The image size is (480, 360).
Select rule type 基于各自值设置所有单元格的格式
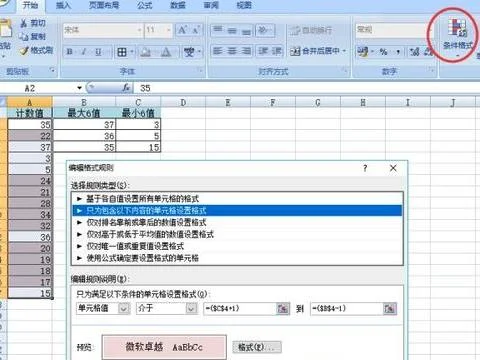pyautogui.click(x=237, y=199)
